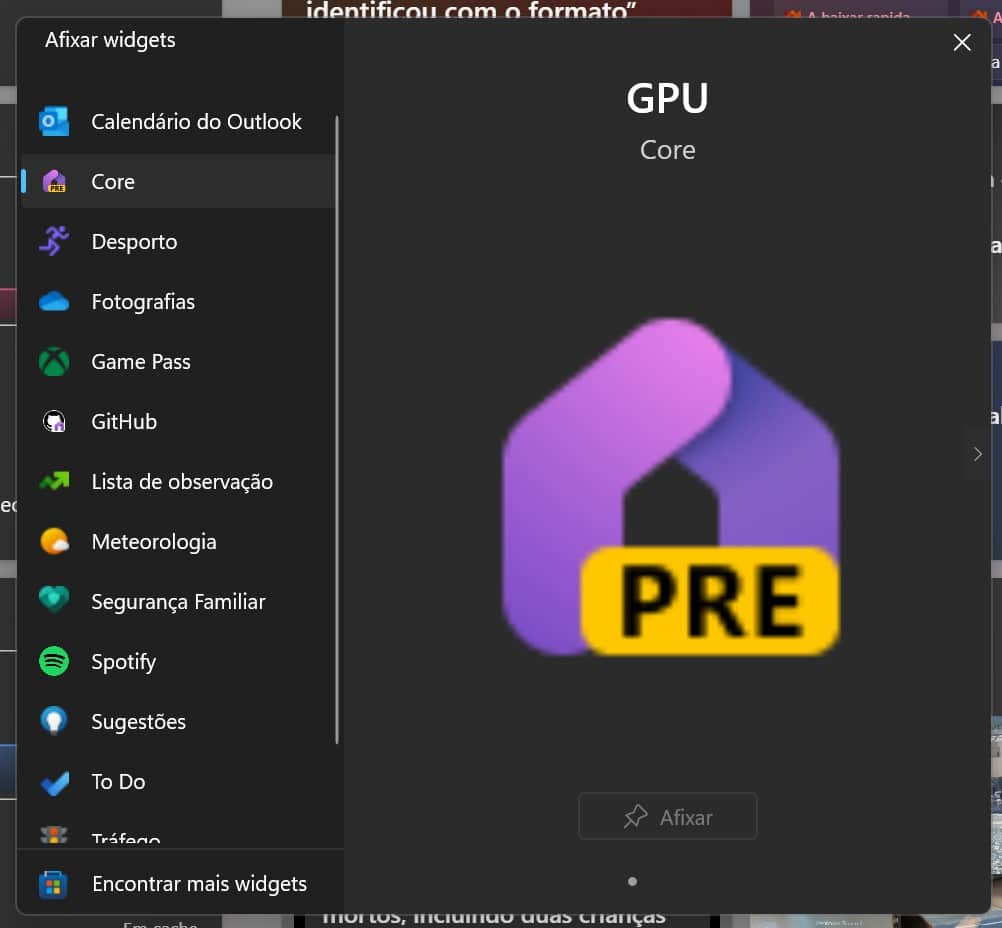Screen dimensions: 1002x928
Task: Click the widget list vertical scrollbar
Action: pyautogui.click(x=337, y=430)
